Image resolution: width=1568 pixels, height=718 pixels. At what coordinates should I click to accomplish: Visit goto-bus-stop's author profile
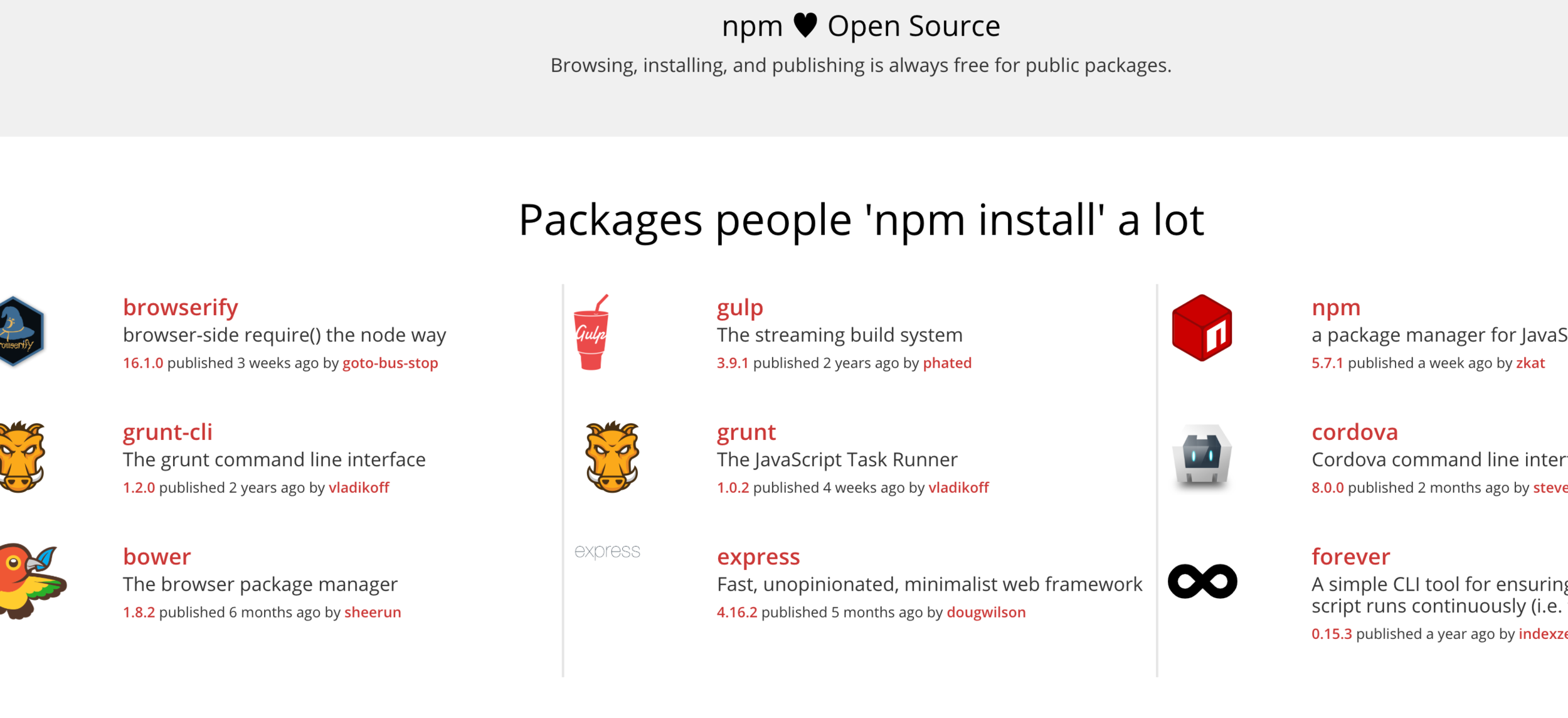390,363
